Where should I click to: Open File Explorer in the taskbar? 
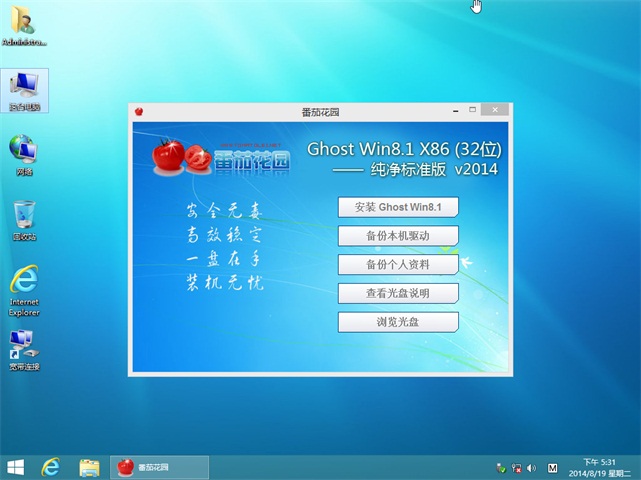click(89, 467)
